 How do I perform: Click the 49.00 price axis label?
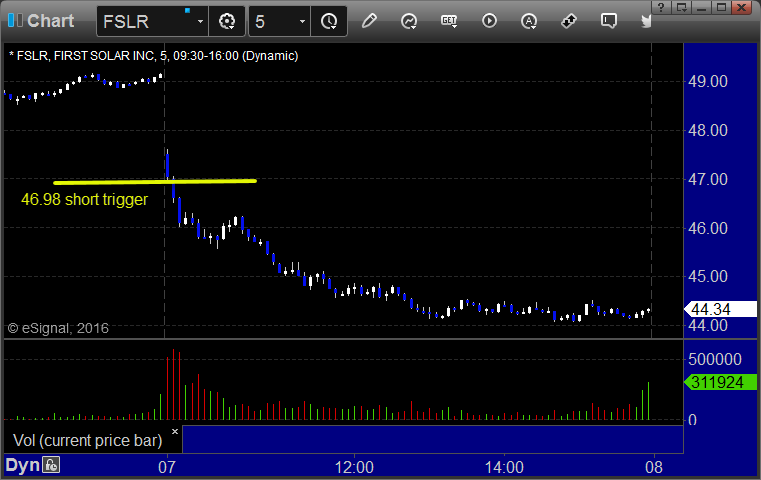coord(708,81)
